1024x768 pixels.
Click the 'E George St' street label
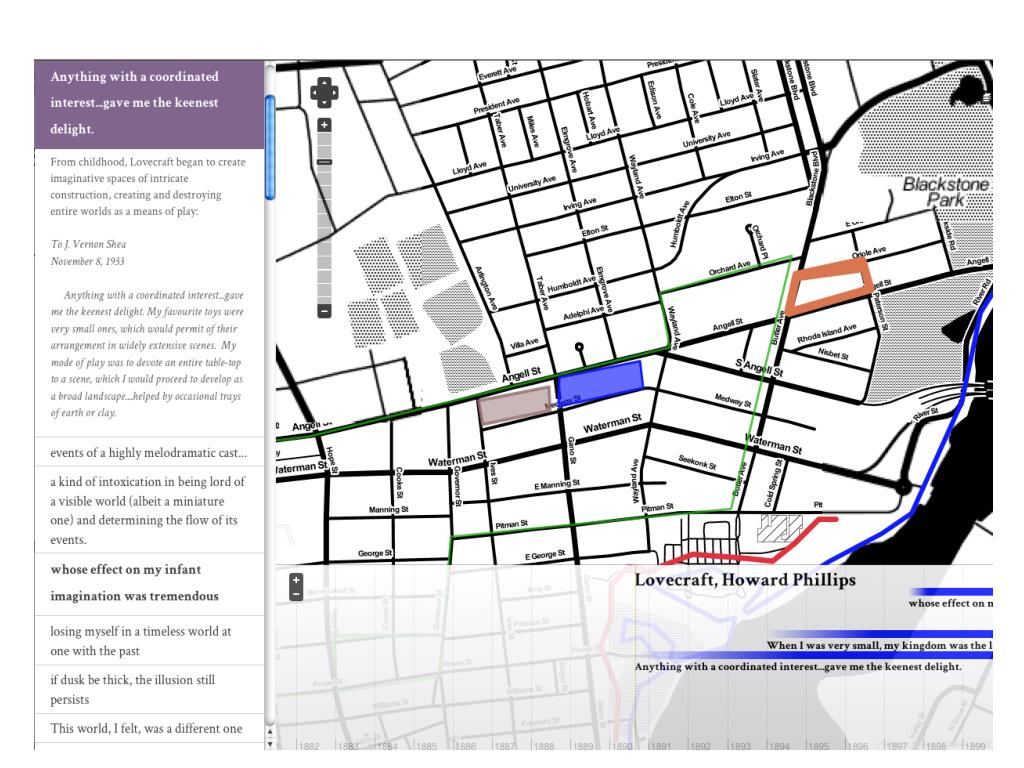[x=545, y=556]
